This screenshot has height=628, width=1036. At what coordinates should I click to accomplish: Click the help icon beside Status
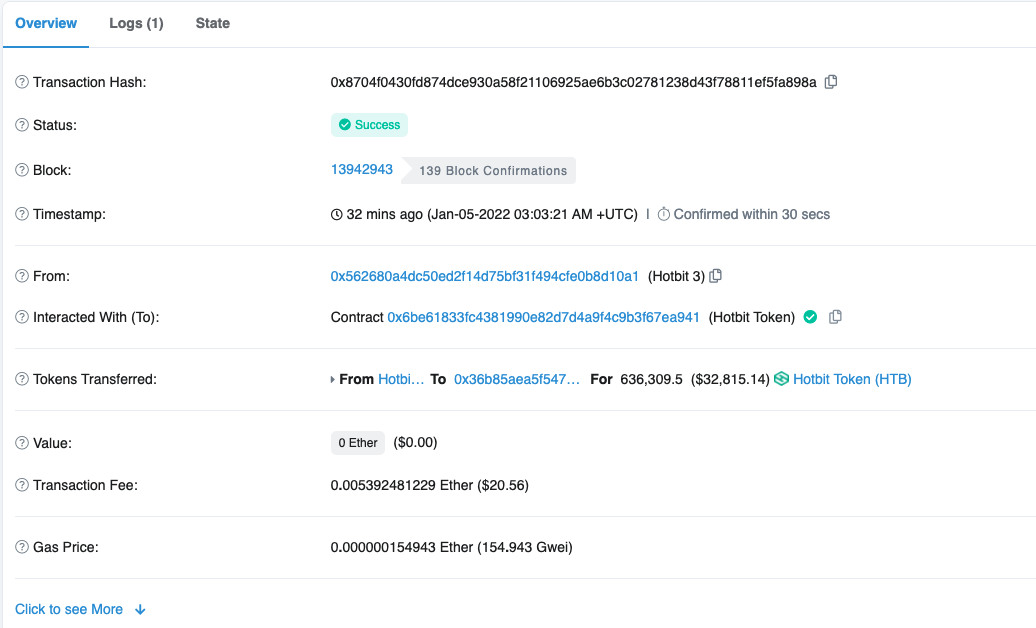(22, 125)
